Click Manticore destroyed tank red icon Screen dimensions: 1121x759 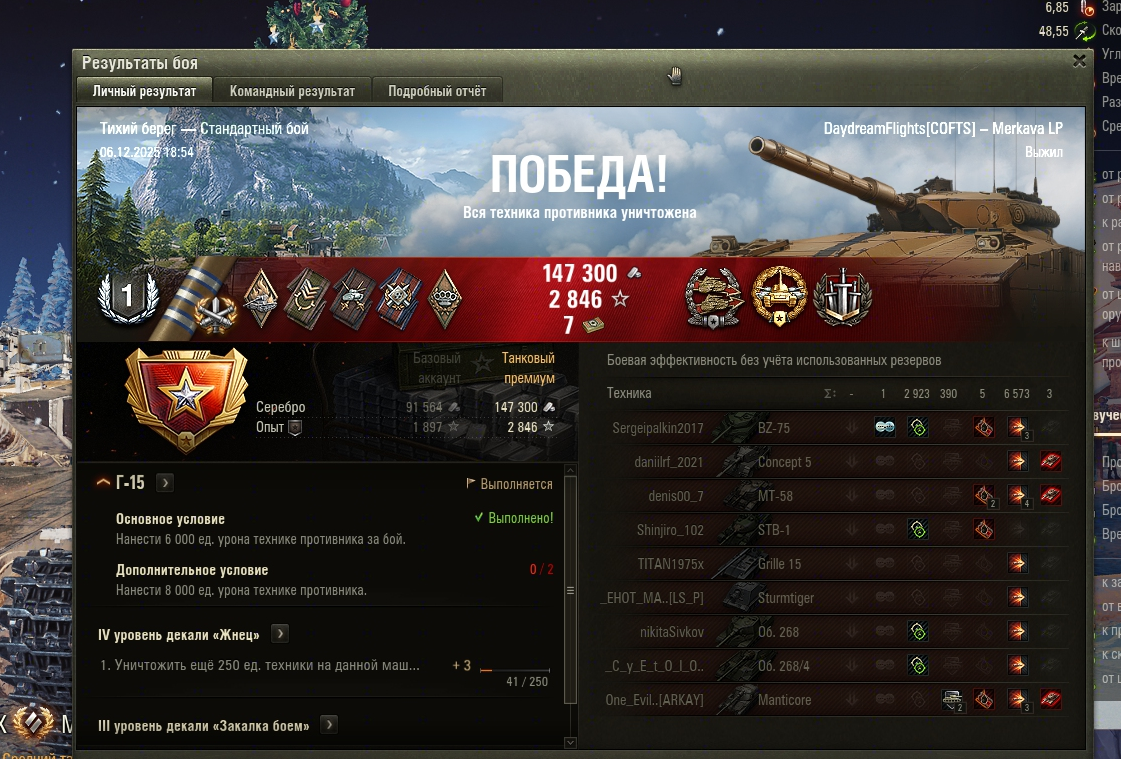[1050, 699]
